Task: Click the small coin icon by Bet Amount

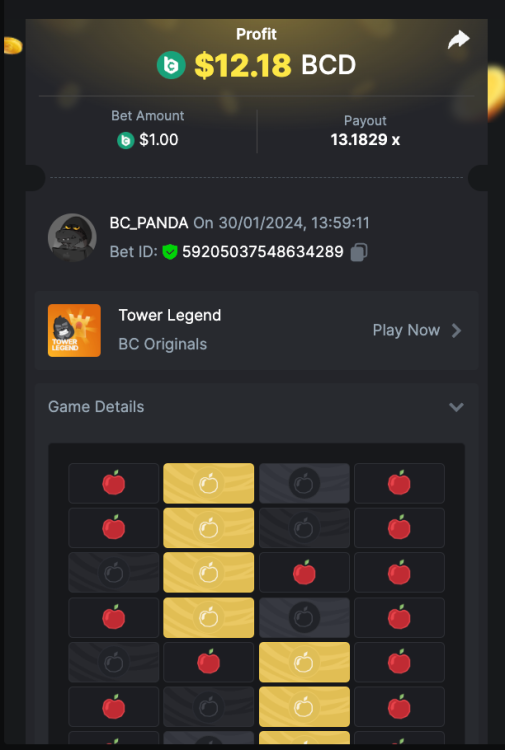Action: coord(126,140)
